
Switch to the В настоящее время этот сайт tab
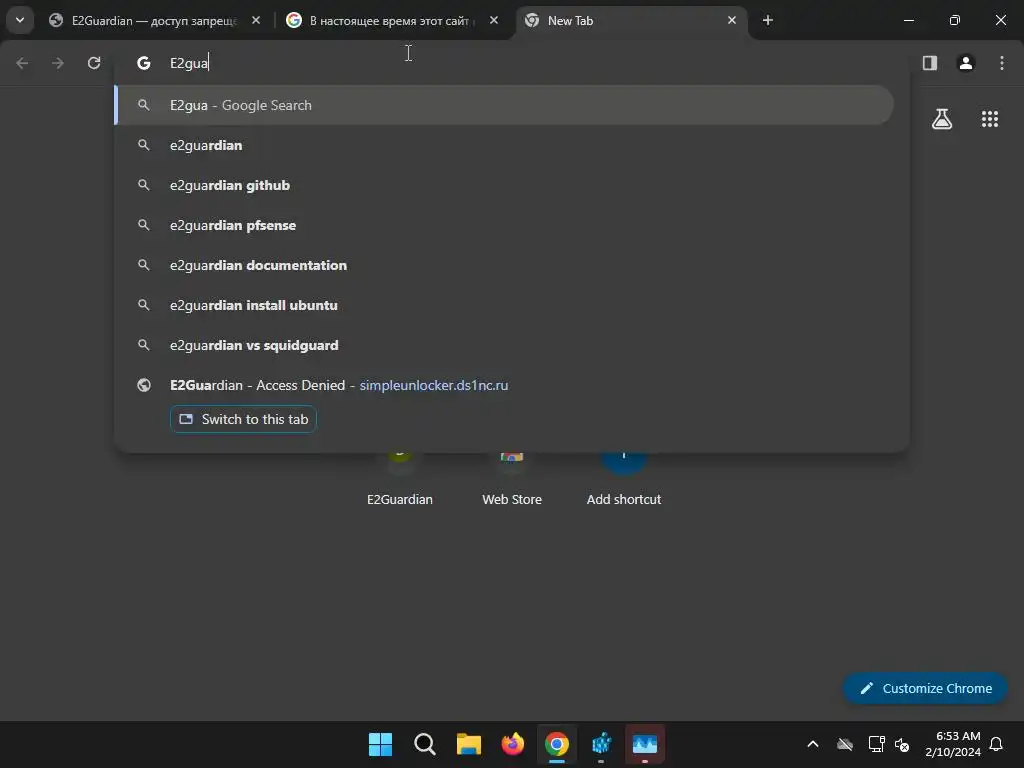(391, 20)
